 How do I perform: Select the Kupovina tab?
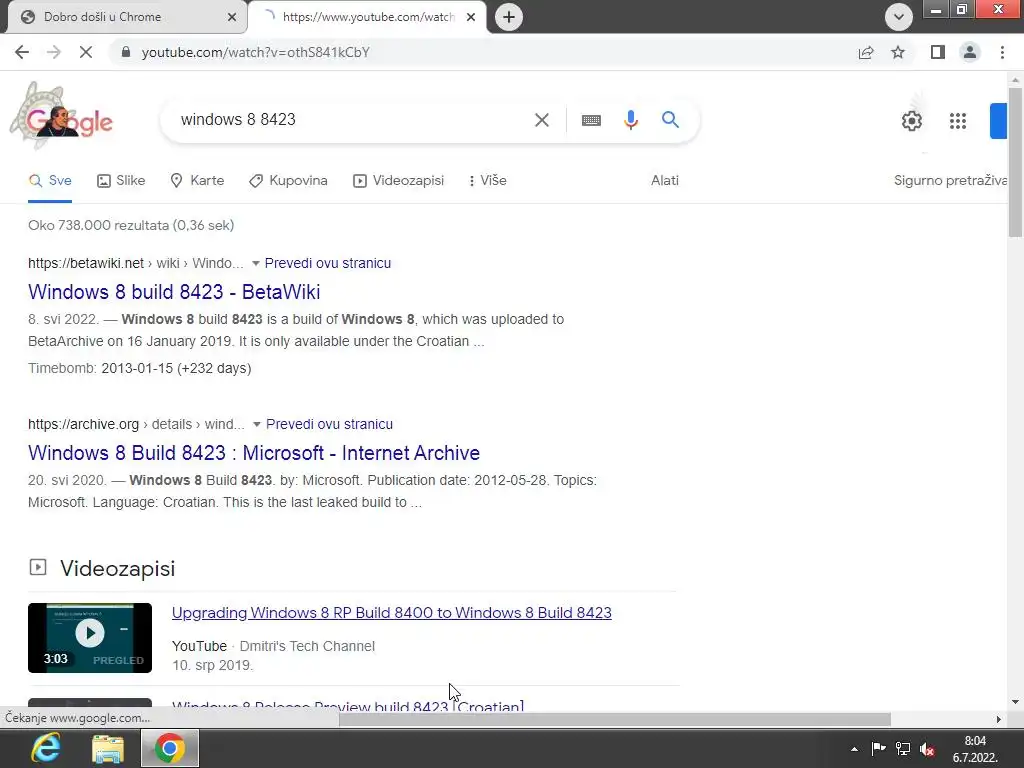pos(288,181)
